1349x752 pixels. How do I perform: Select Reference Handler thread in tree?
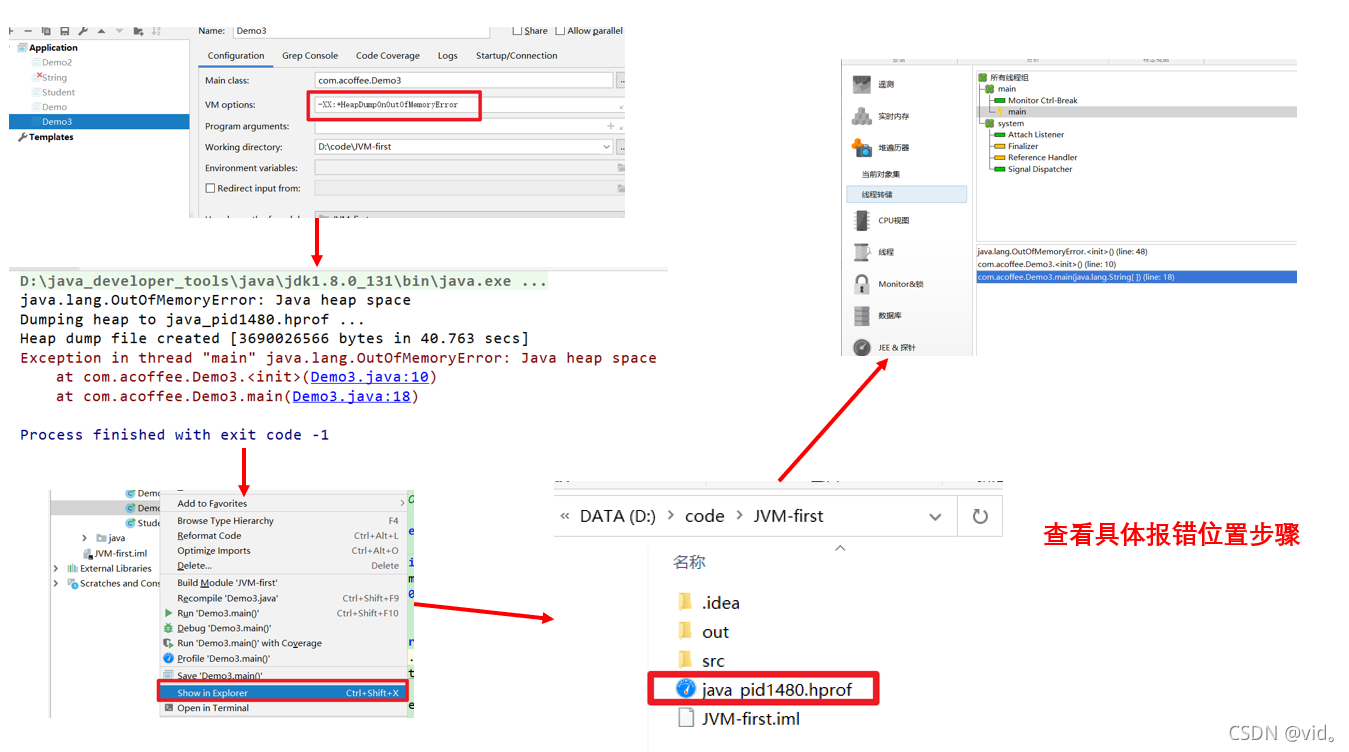[x=1042, y=157]
